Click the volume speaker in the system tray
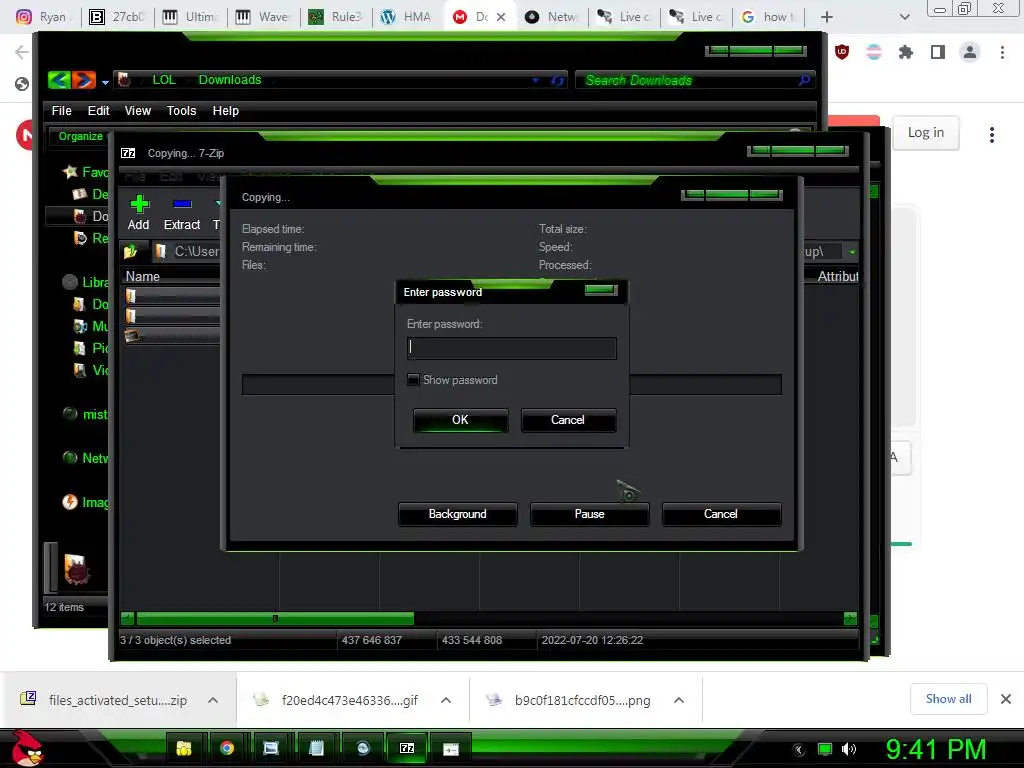Screen dimensions: 1024x768 [849, 749]
